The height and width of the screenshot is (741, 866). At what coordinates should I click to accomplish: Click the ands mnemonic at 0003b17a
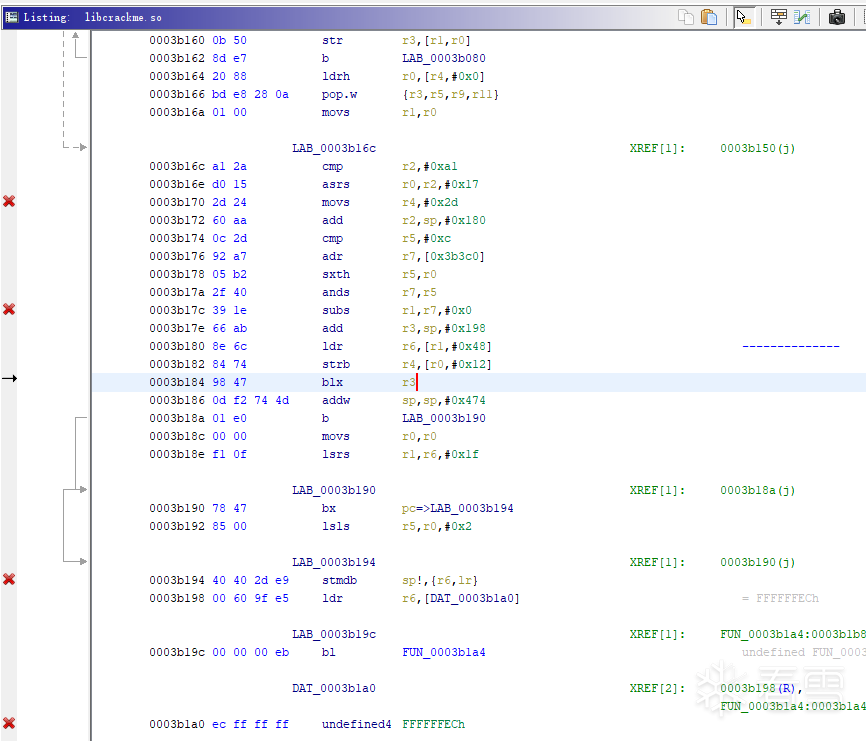click(336, 293)
